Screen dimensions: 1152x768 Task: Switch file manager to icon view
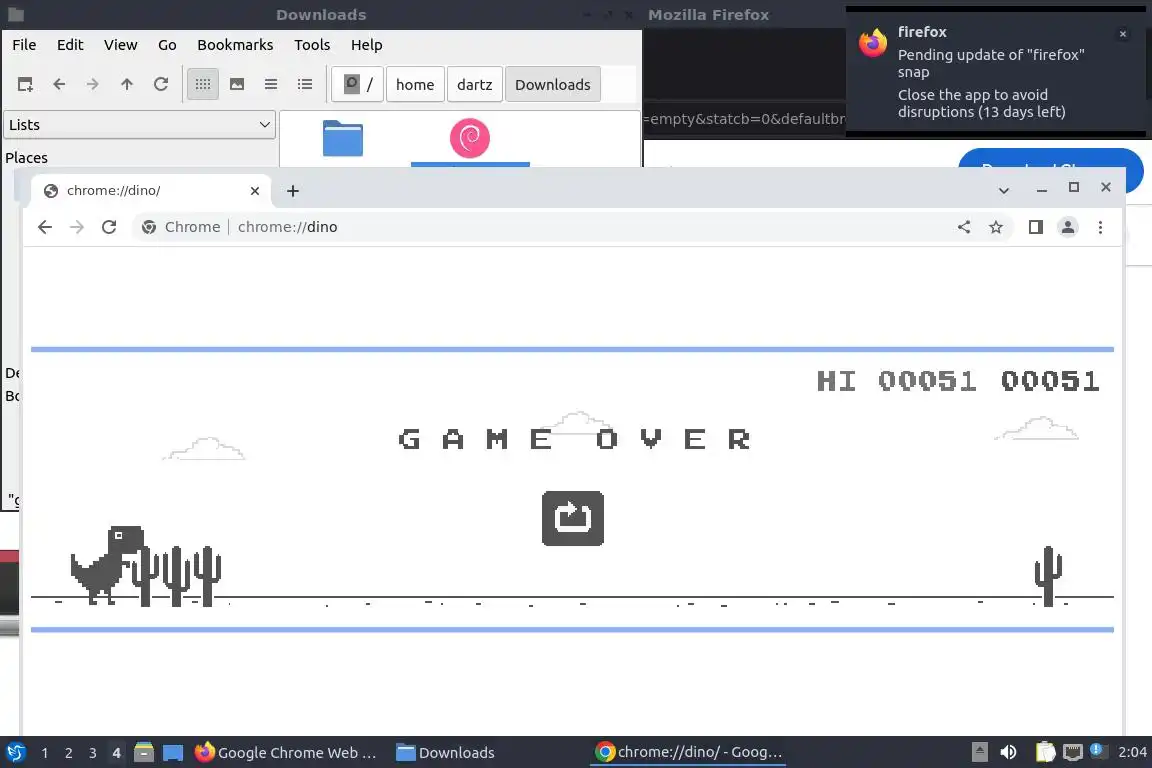203,85
